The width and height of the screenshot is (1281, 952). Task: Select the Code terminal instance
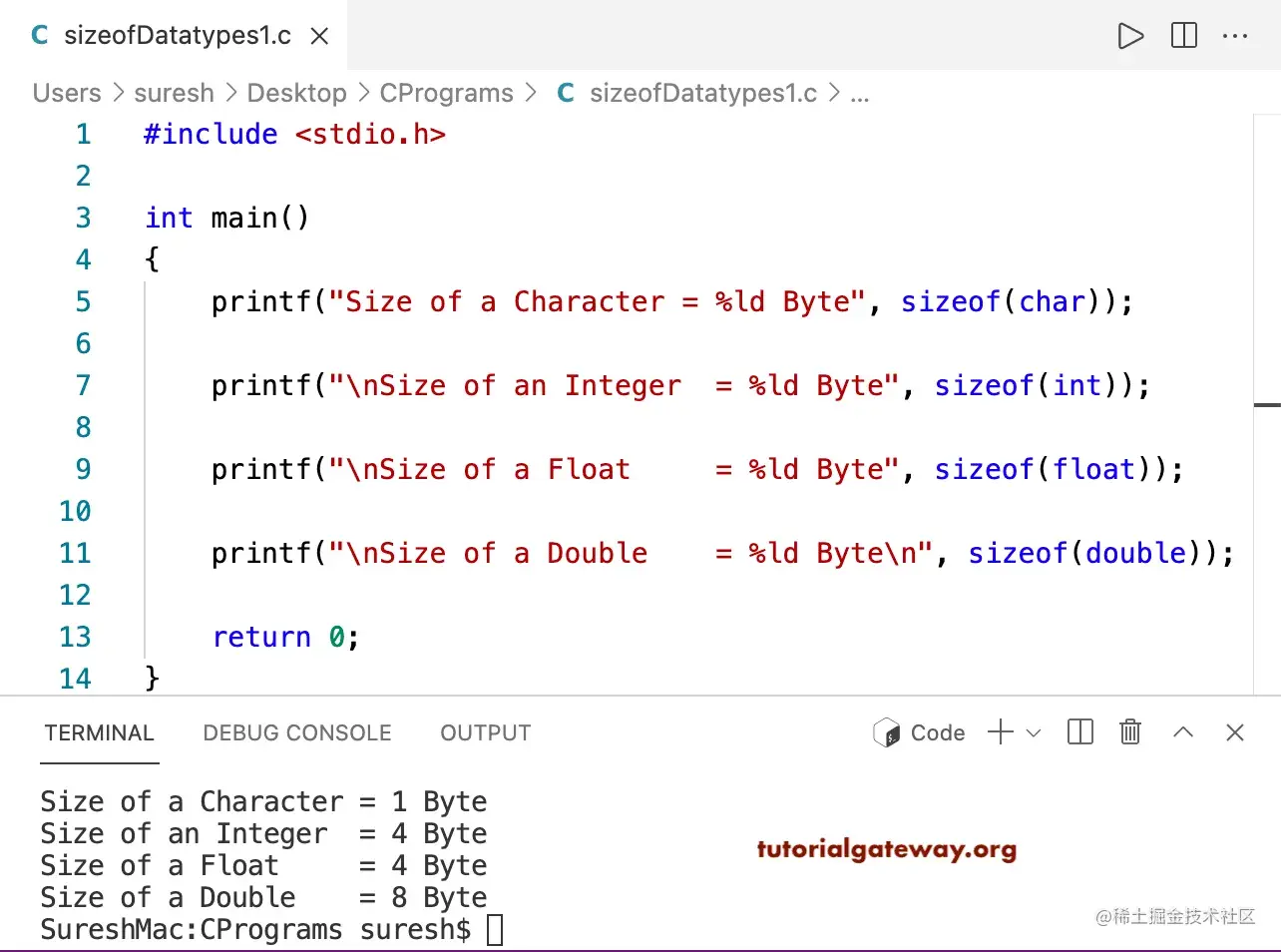pyautogui.click(x=919, y=733)
